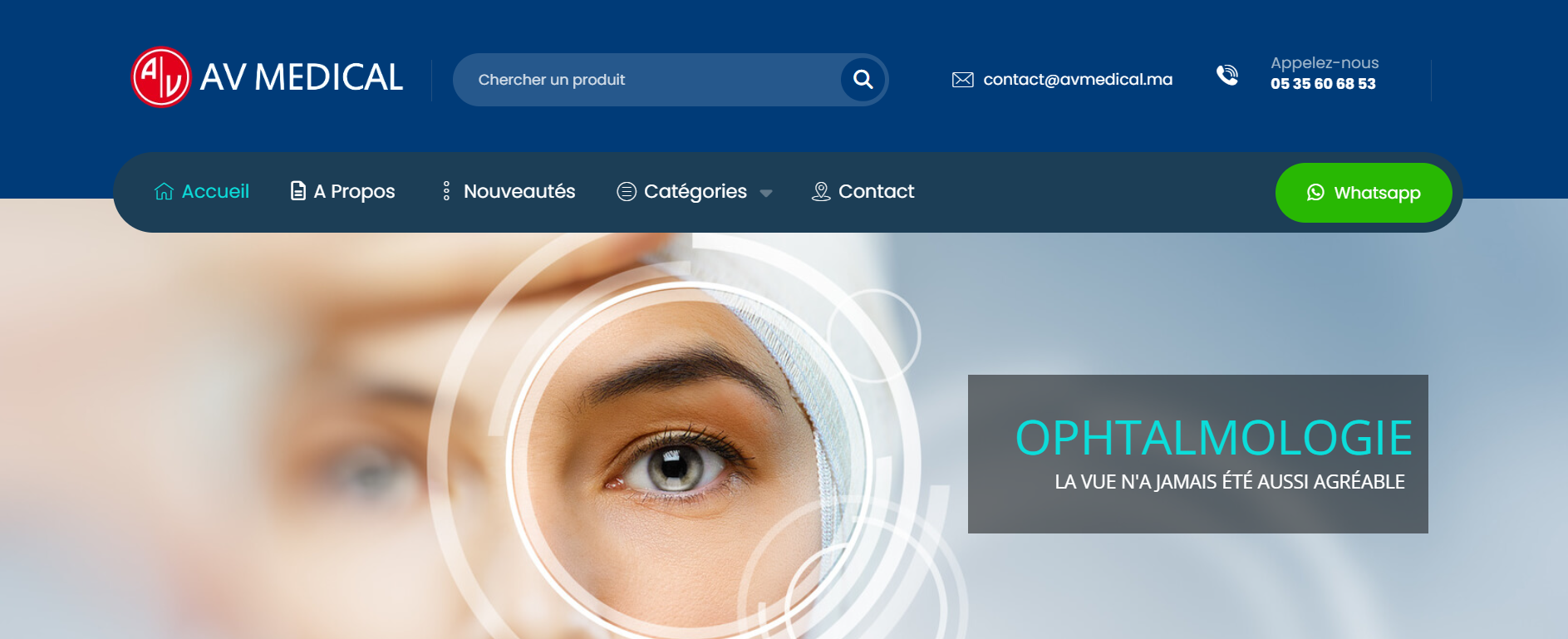Click the eye image in the hero banner
Screen dimensions: 1568x639
(674, 467)
